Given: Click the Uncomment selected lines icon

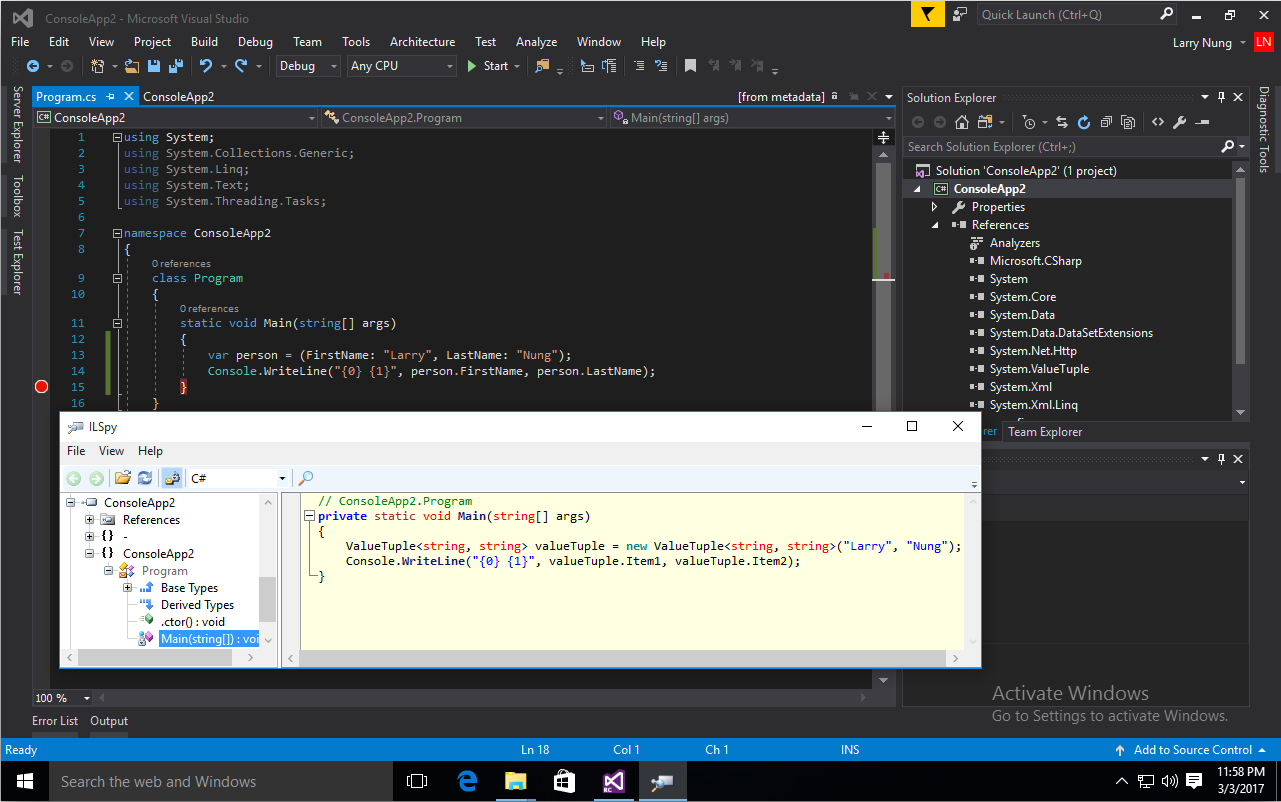Looking at the screenshot, I should (x=661, y=66).
